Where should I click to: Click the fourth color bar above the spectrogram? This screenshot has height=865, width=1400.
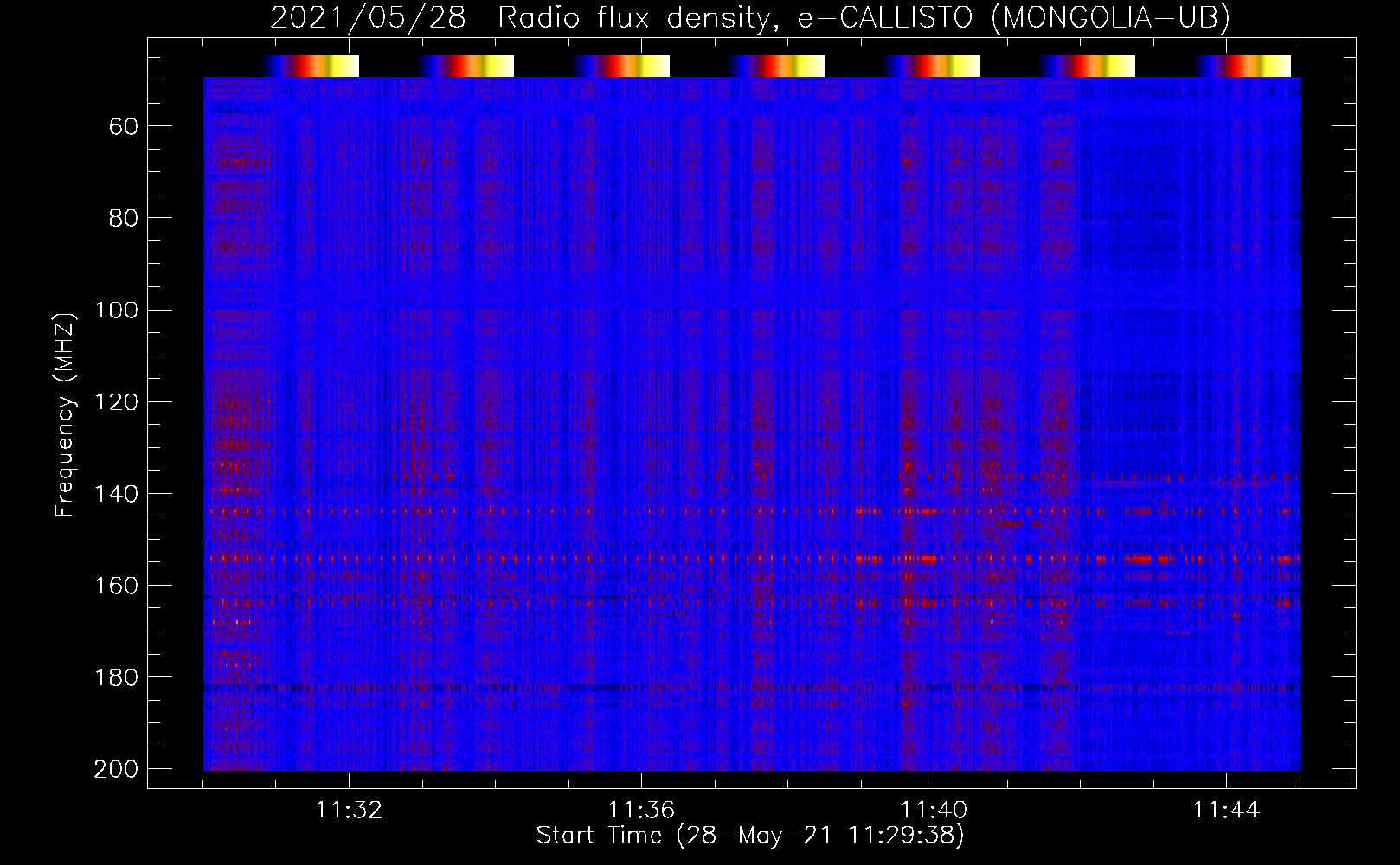click(777, 66)
